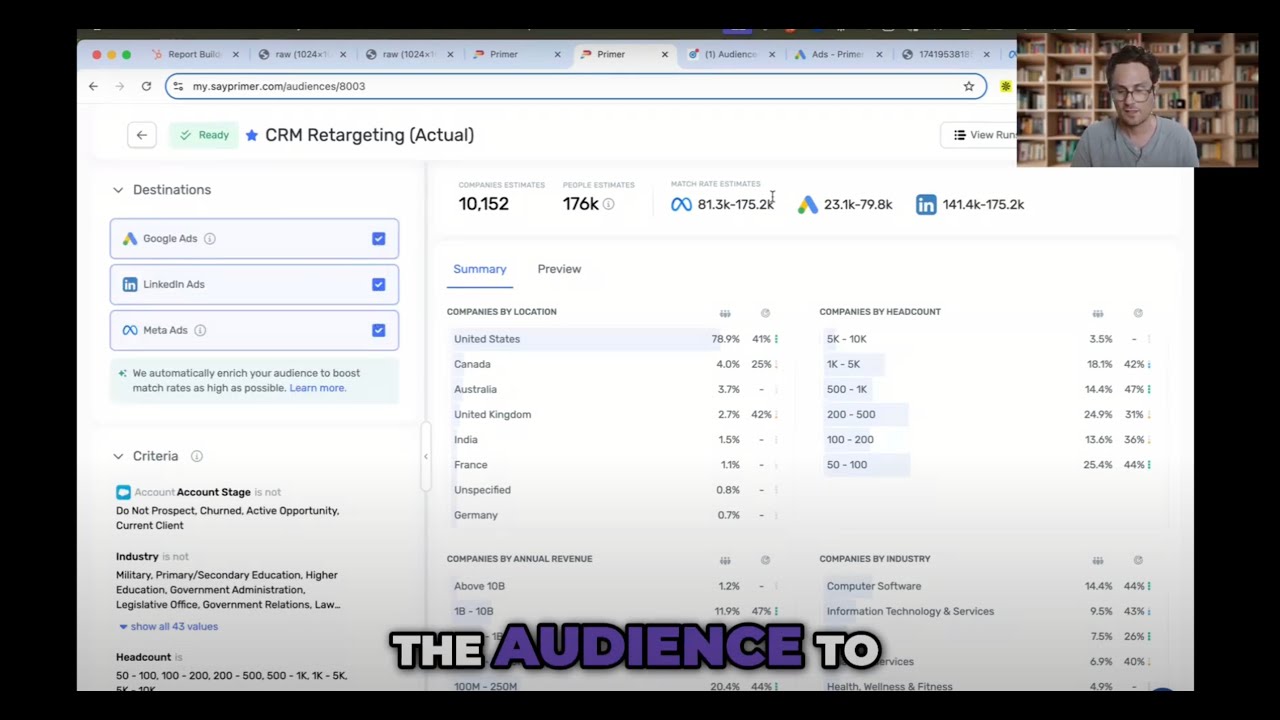Click the 10,152 companies estimate value
Screen dimensions: 1280x720
483,204
